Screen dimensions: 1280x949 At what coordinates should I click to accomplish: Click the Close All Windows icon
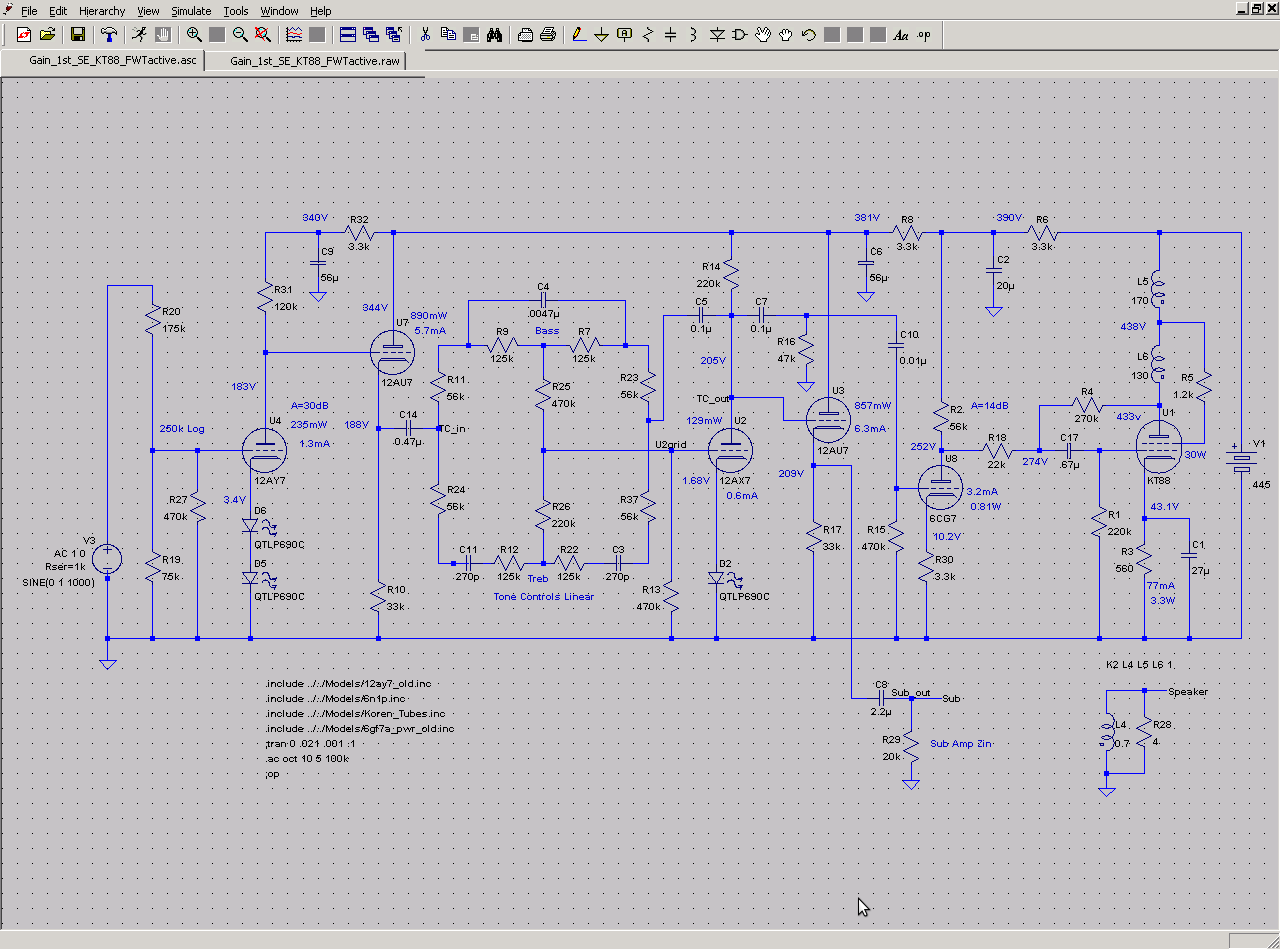click(394, 35)
